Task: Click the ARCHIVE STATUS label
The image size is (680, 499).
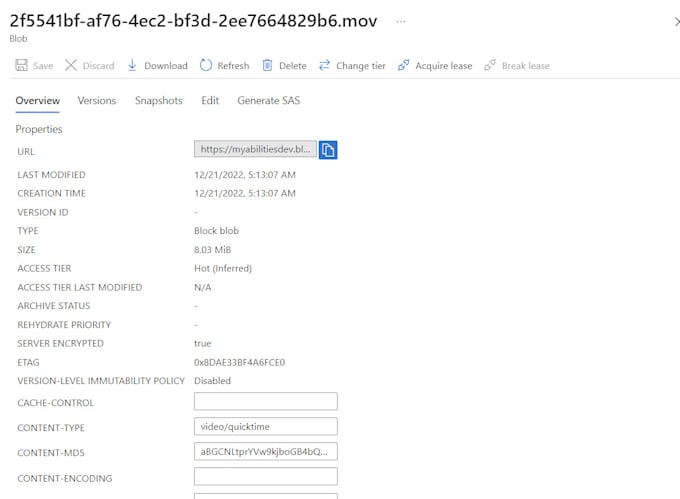Action: 54,306
